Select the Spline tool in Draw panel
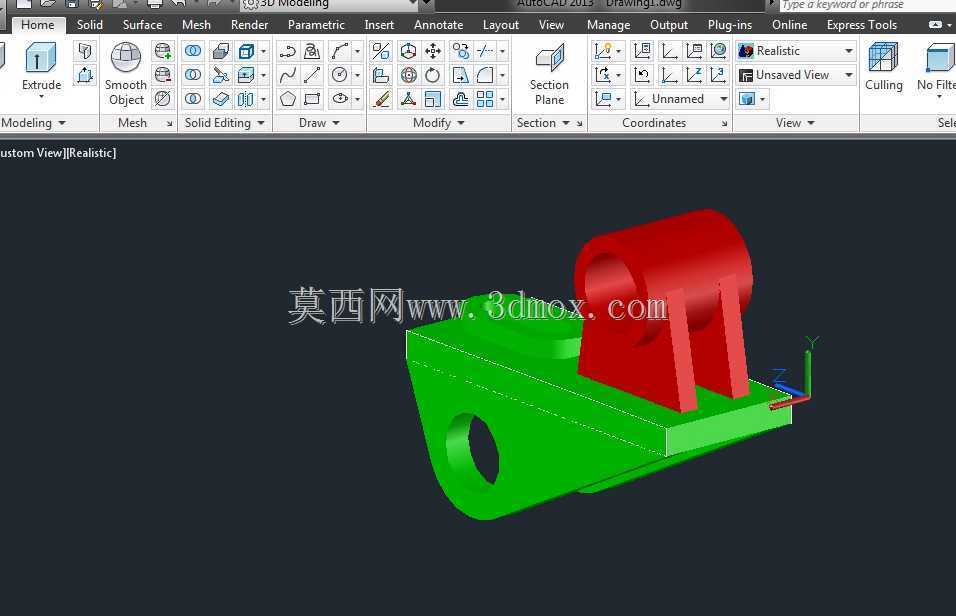The image size is (956, 616). pos(287,75)
